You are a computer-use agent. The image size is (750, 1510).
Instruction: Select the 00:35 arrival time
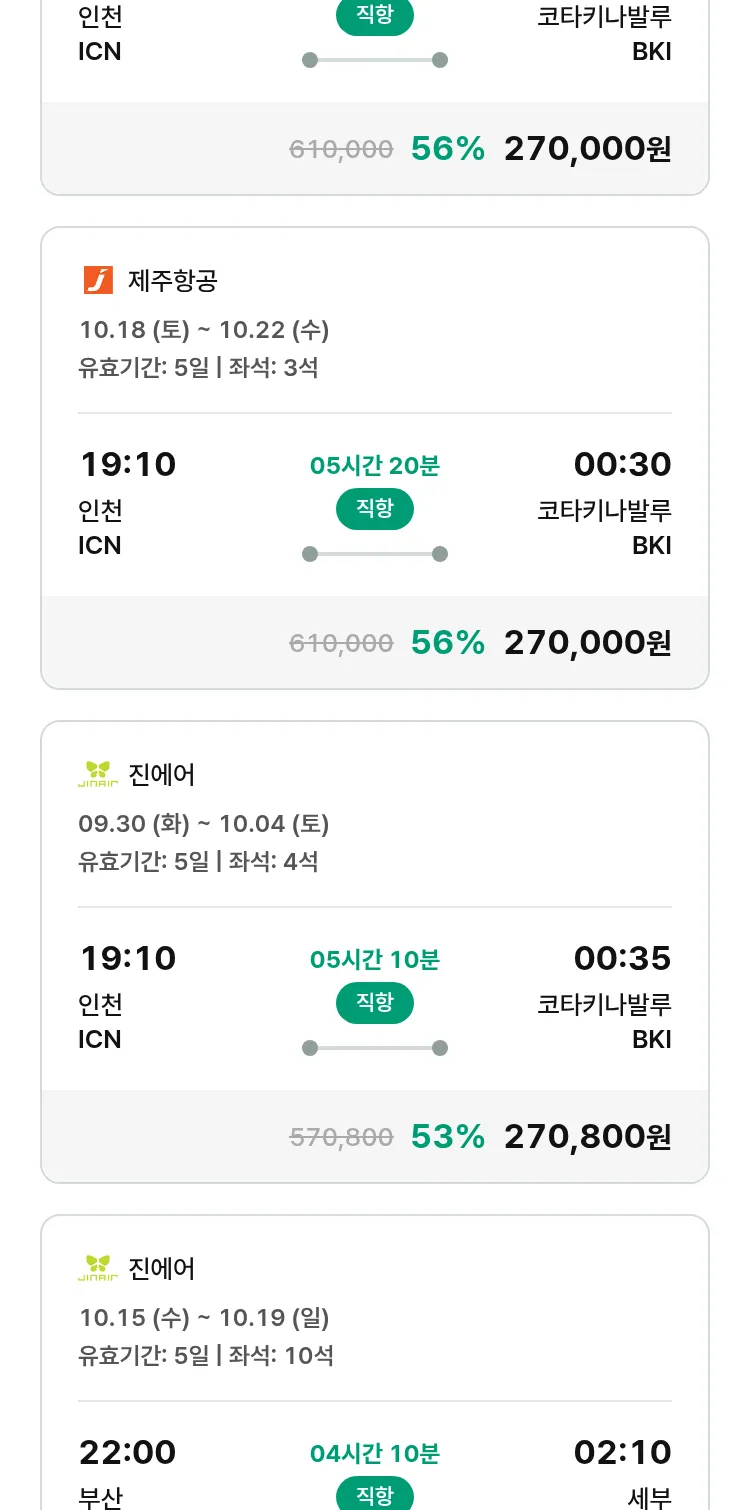622,958
